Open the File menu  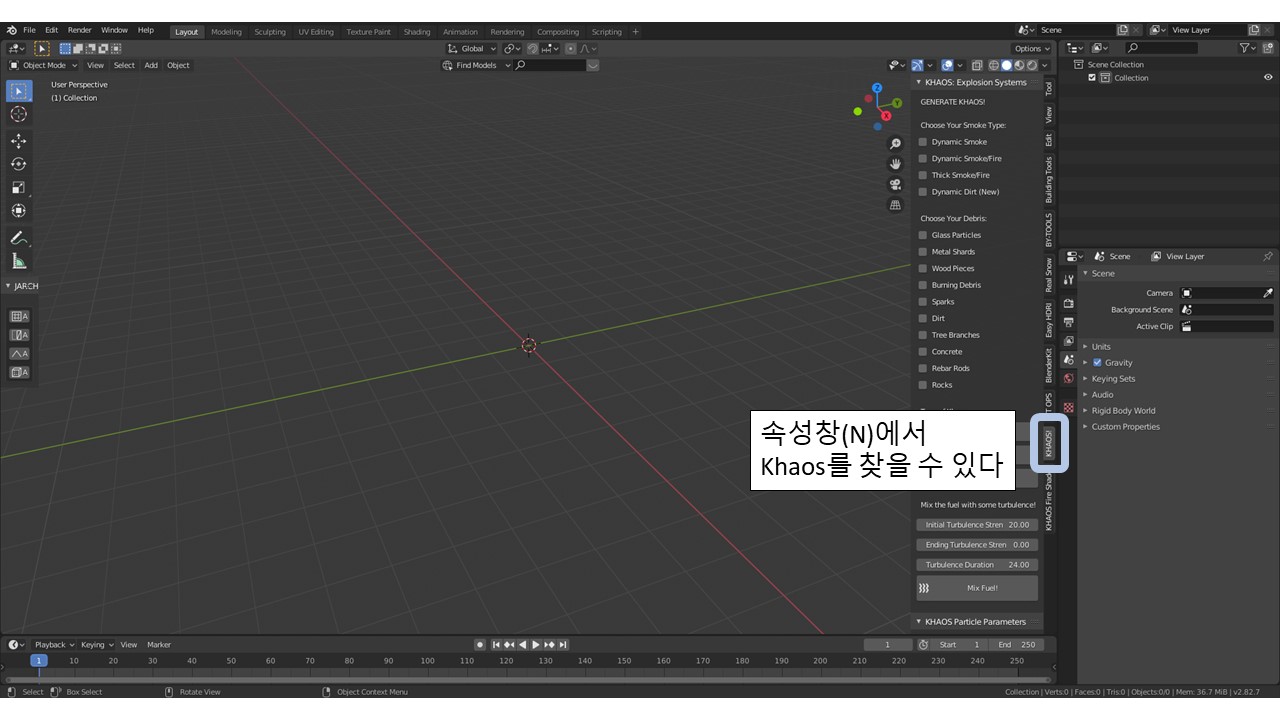pos(29,30)
